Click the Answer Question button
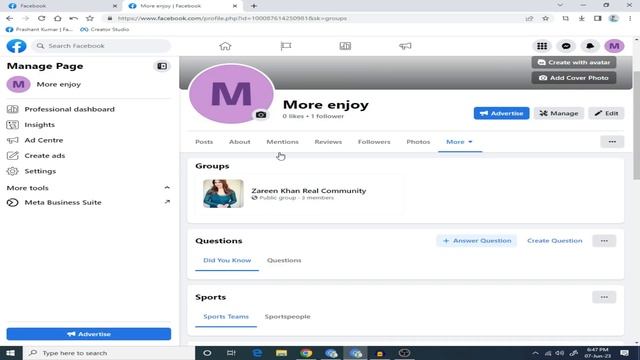Image resolution: width=640 pixels, height=360 pixels. point(477,241)
